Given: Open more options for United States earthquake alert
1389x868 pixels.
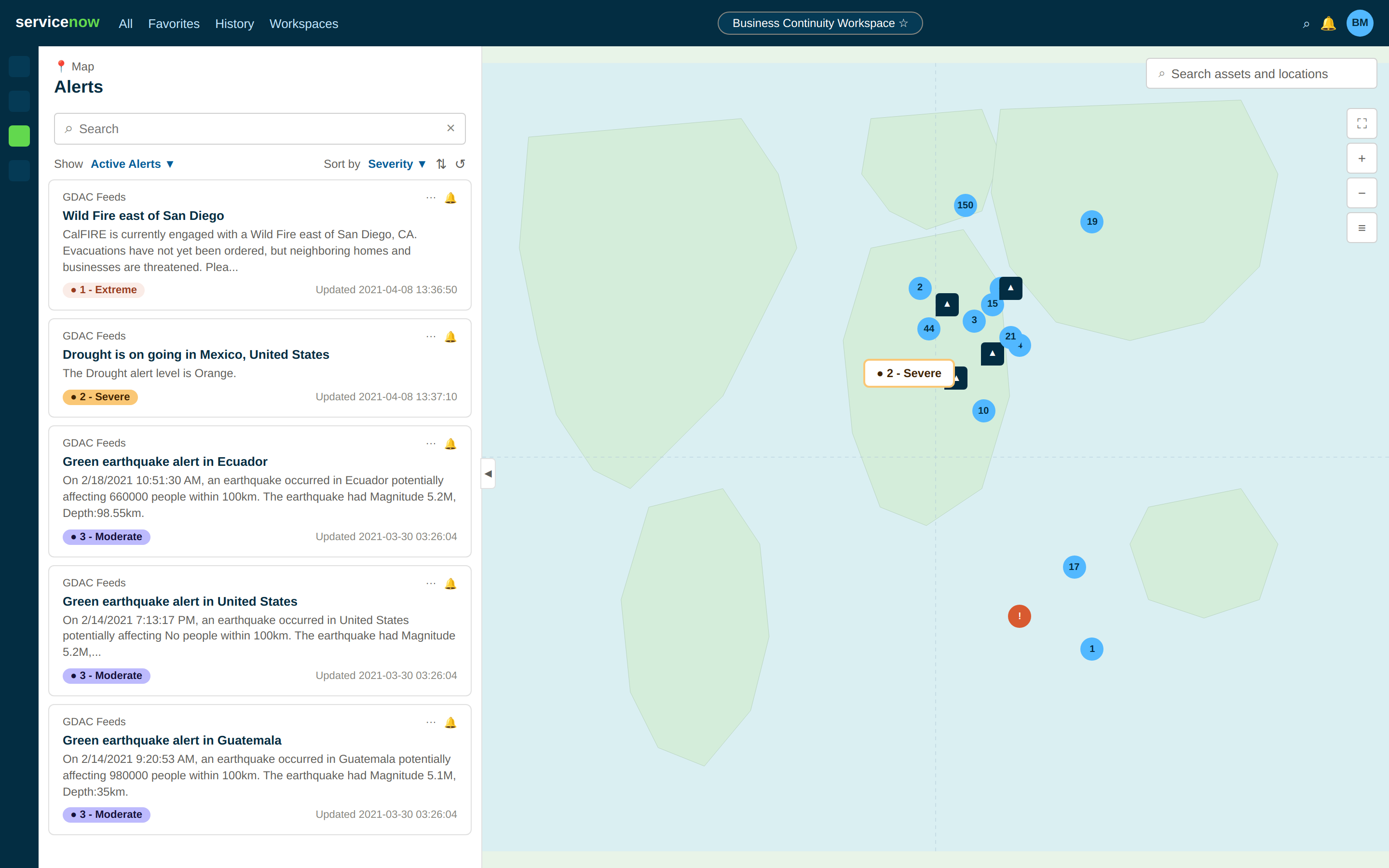Looking at the screenshot, I should pyautogui.click(x=431, y=584).
